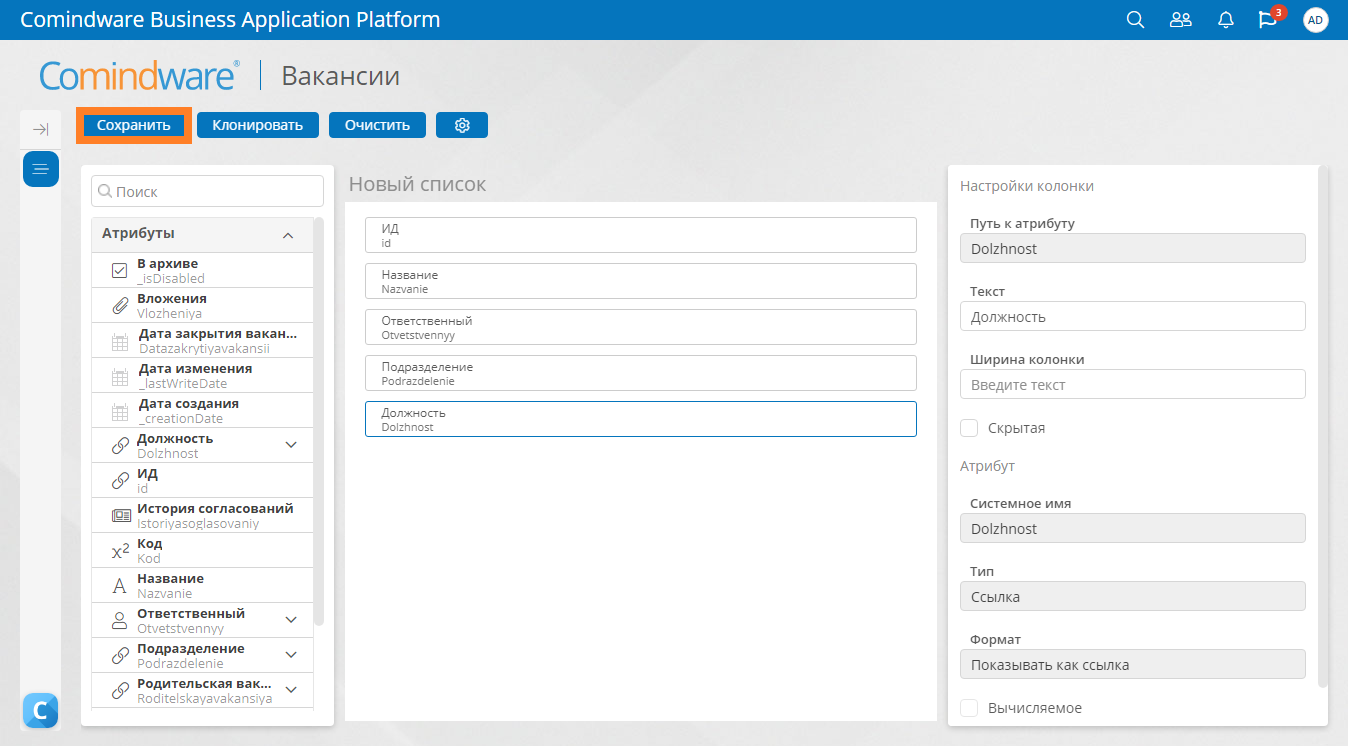Open the AD user avatar menu

tap(1315, 20)
